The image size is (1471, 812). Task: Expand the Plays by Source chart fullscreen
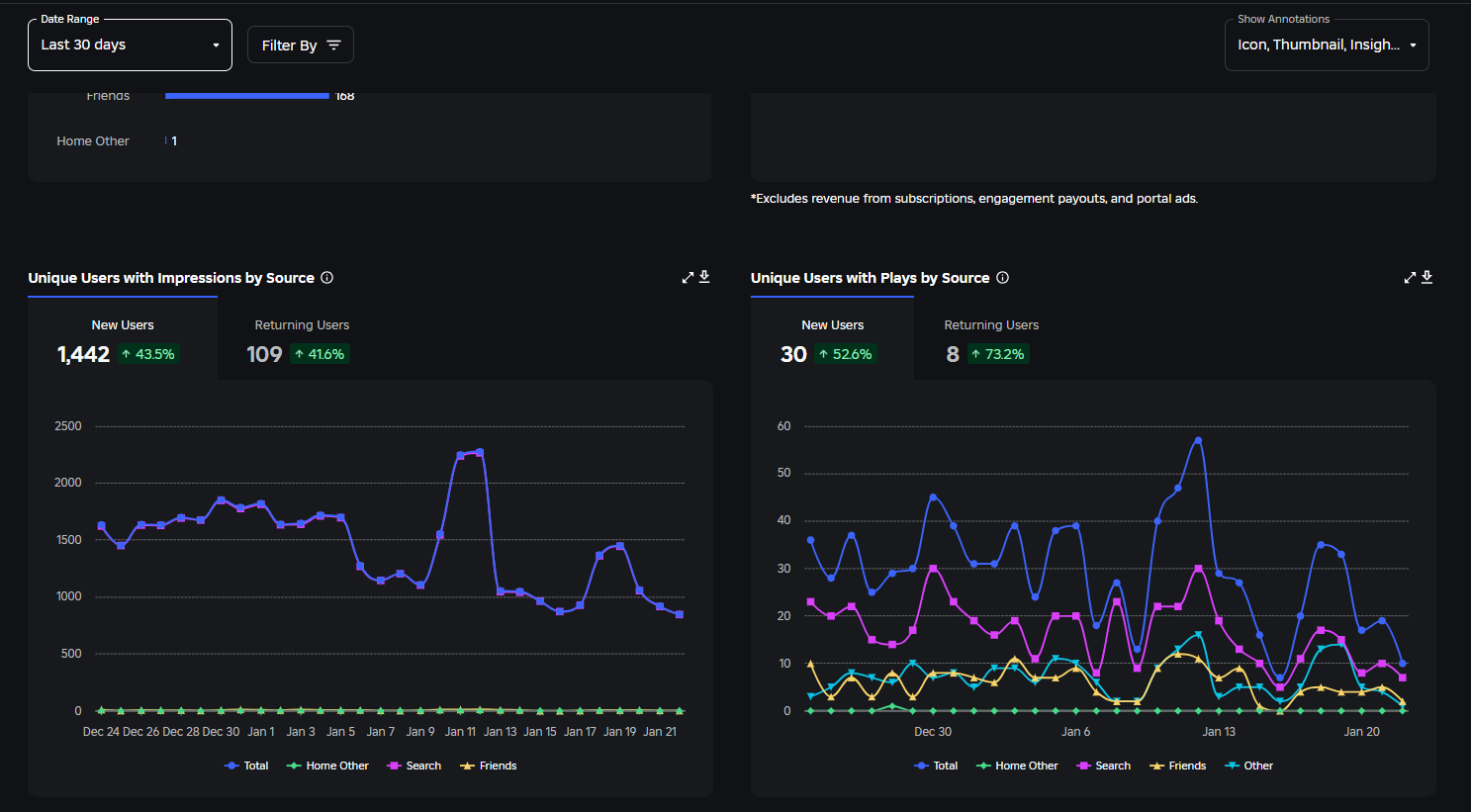click(x=1410, y=278)
